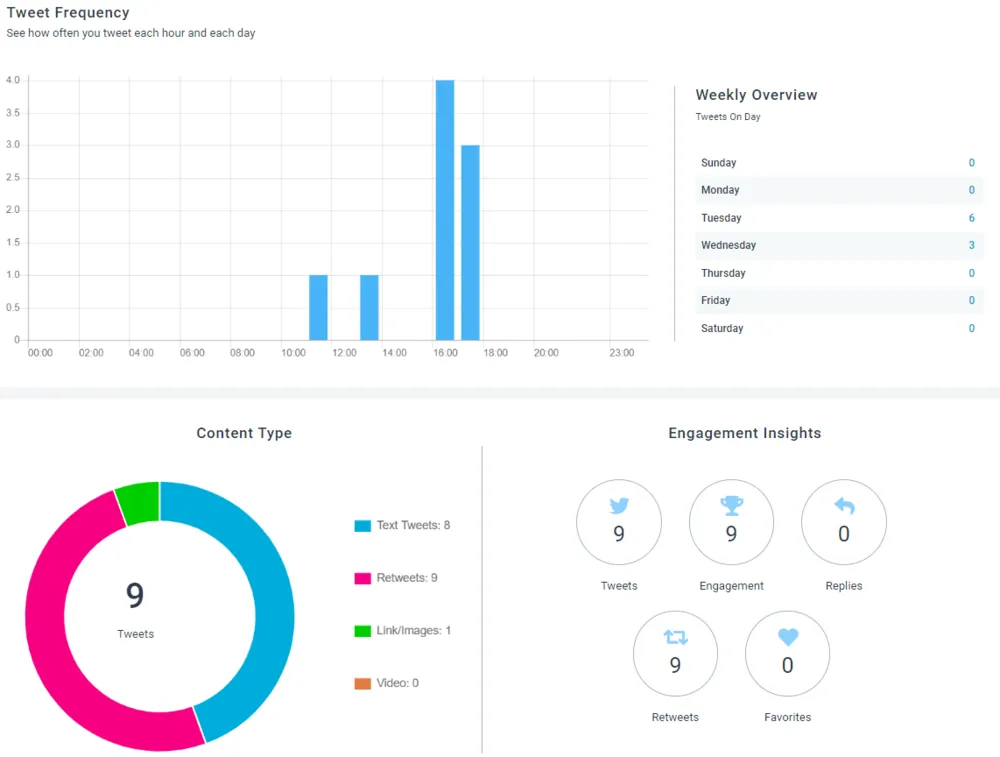This screenshot has height=757, width=1000.
Task: Toggle the Link/Images green legend swatch
Action: tap(362, 631)
